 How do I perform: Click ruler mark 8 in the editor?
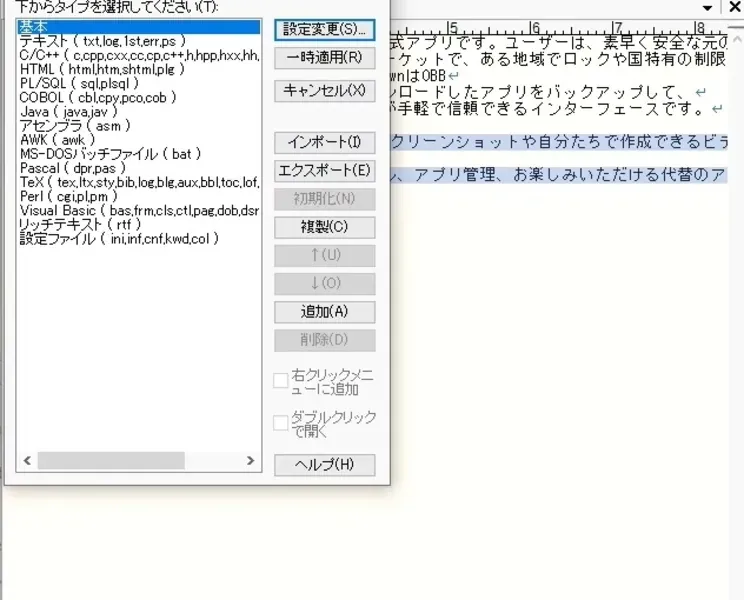(x=699, y=28)
